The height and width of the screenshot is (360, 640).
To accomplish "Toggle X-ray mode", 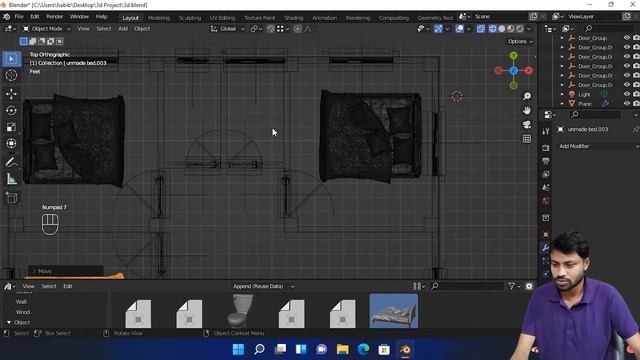I will (481, 29).
